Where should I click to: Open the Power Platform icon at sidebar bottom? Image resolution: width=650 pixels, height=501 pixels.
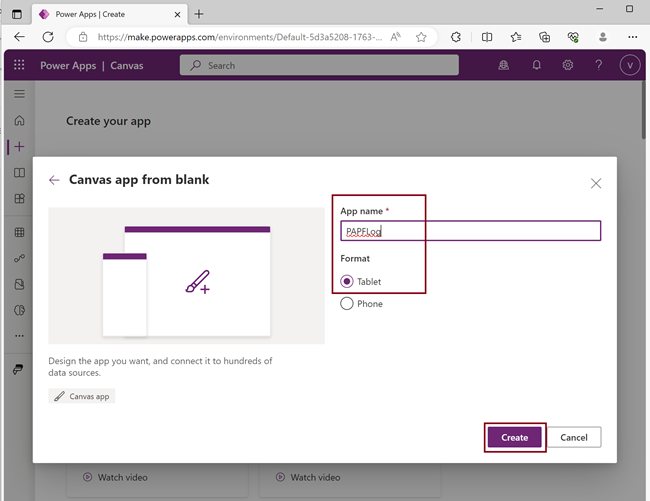[18, 369]
